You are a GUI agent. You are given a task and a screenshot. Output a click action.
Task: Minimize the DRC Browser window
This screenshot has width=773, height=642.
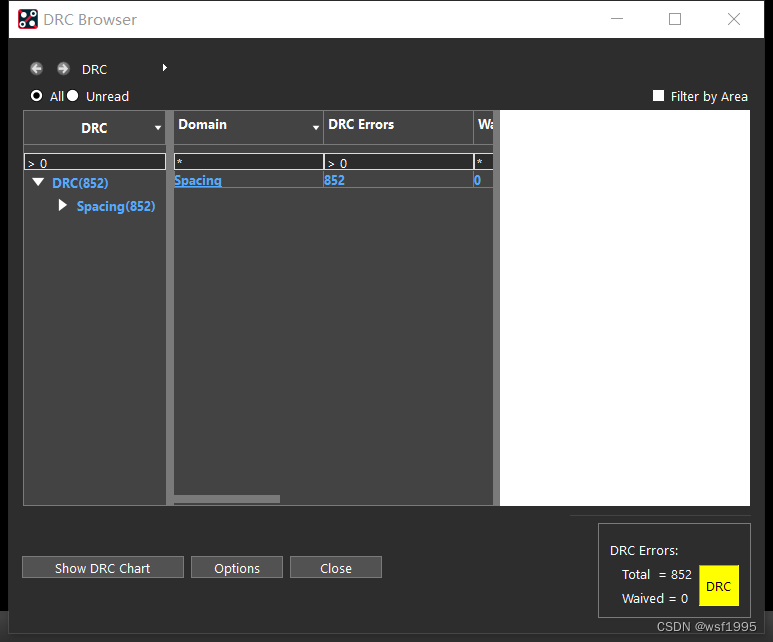[617, 19]
